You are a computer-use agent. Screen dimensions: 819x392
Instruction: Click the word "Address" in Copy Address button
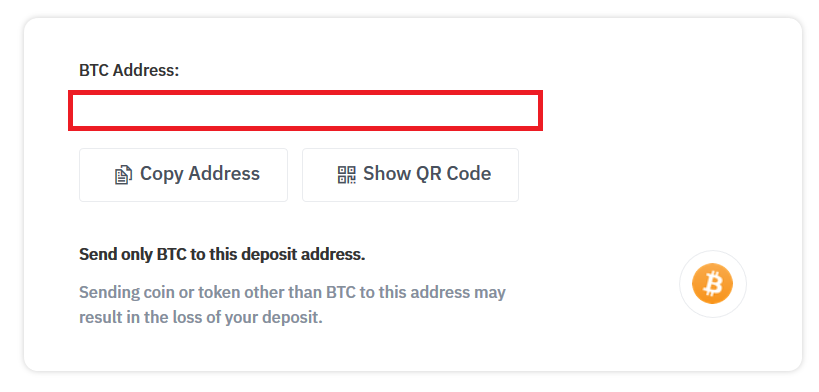click(224, 174)
